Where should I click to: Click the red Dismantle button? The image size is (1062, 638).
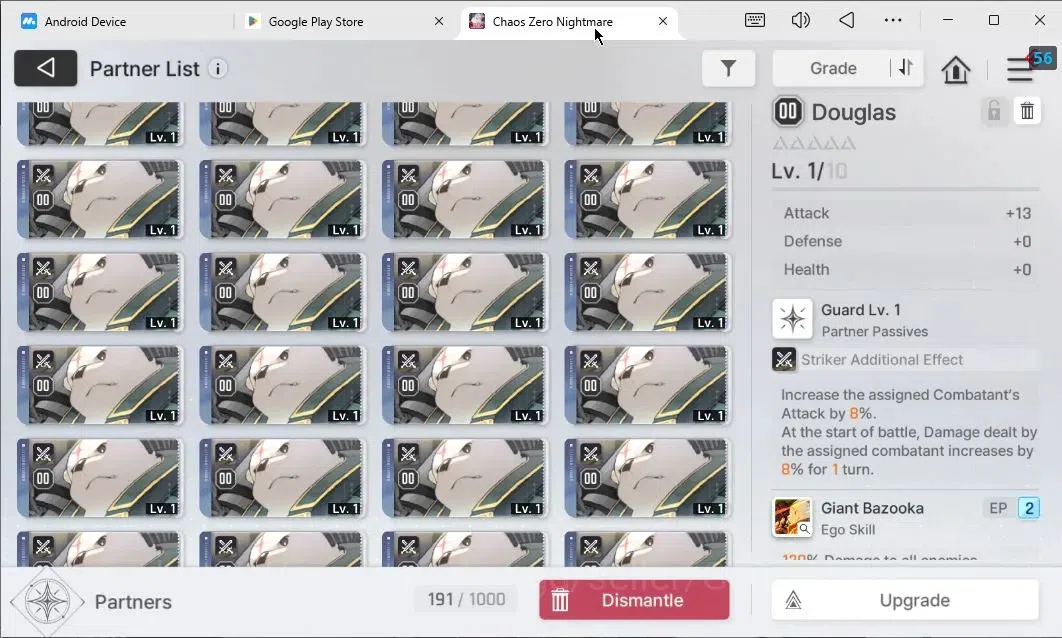(634, 600)
